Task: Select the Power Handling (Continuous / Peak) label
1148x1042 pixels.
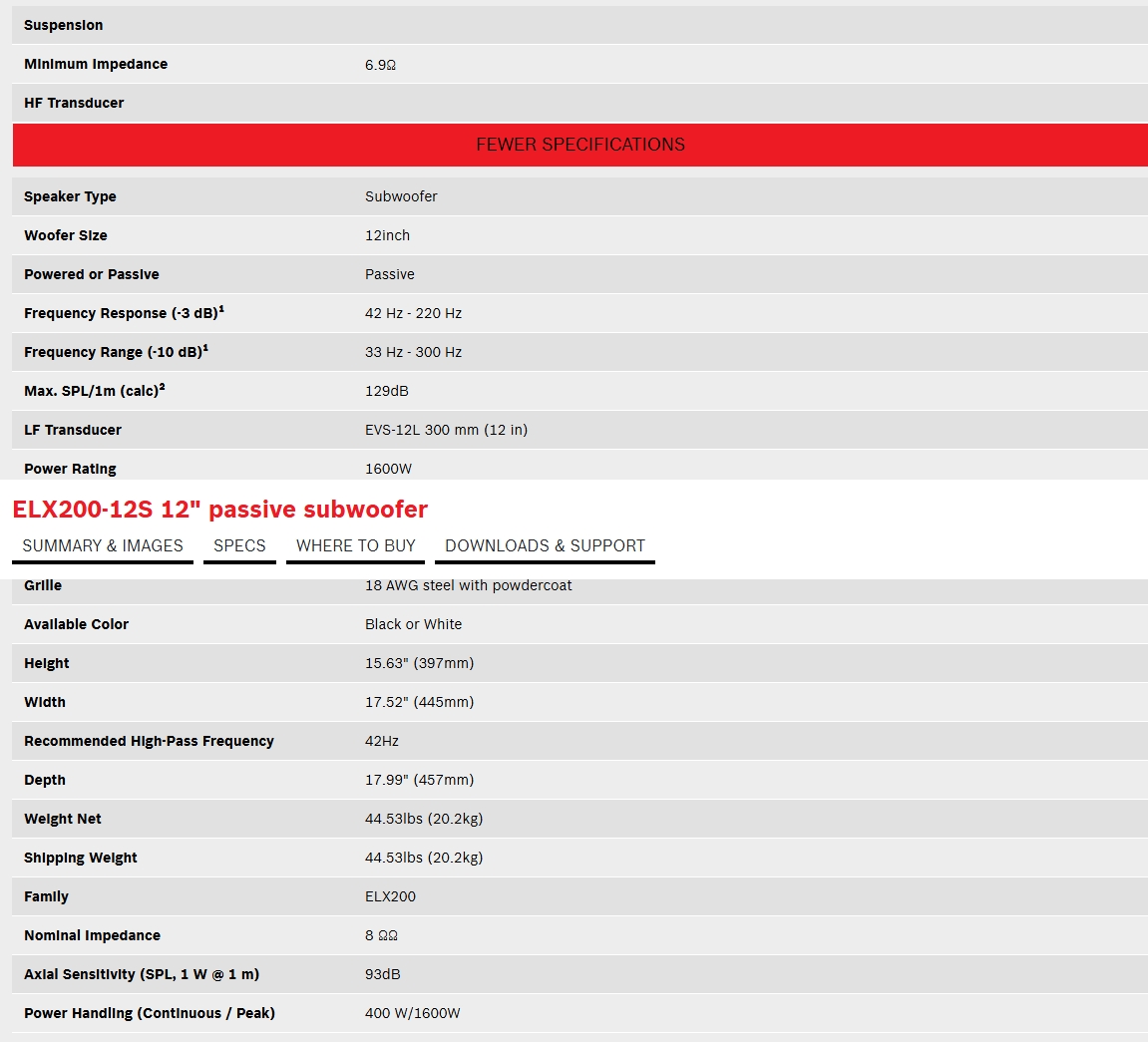Action: pos(150,1013)
